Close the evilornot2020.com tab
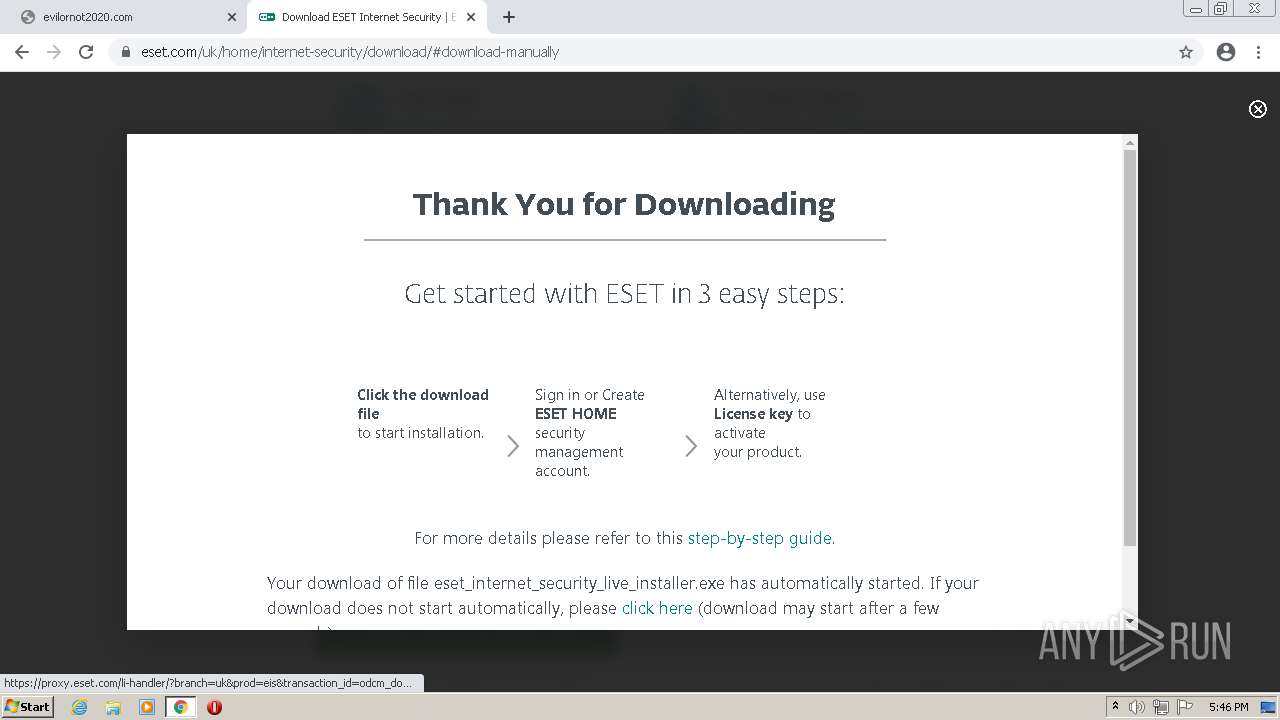Screen dimensions: 1280x720 231,17
